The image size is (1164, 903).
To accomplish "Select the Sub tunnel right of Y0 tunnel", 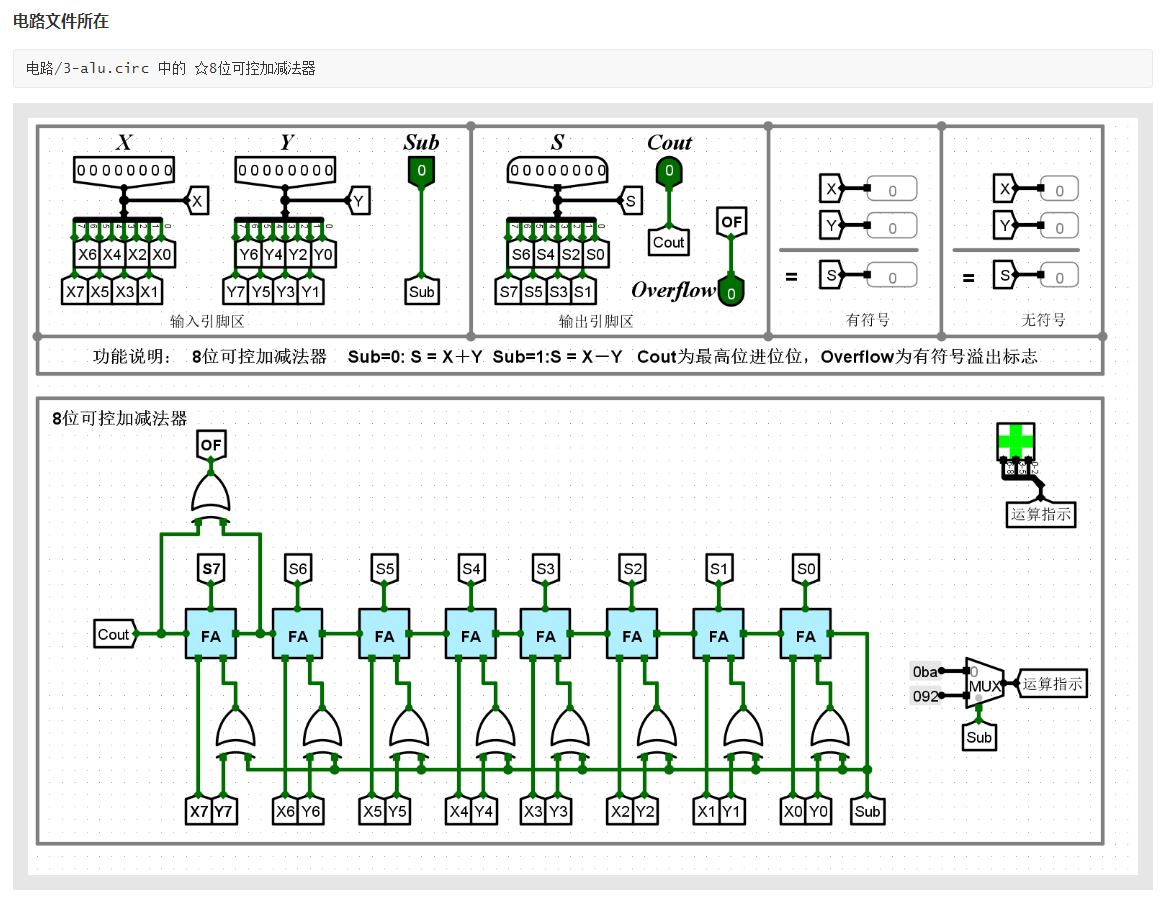I will (867, 811).
